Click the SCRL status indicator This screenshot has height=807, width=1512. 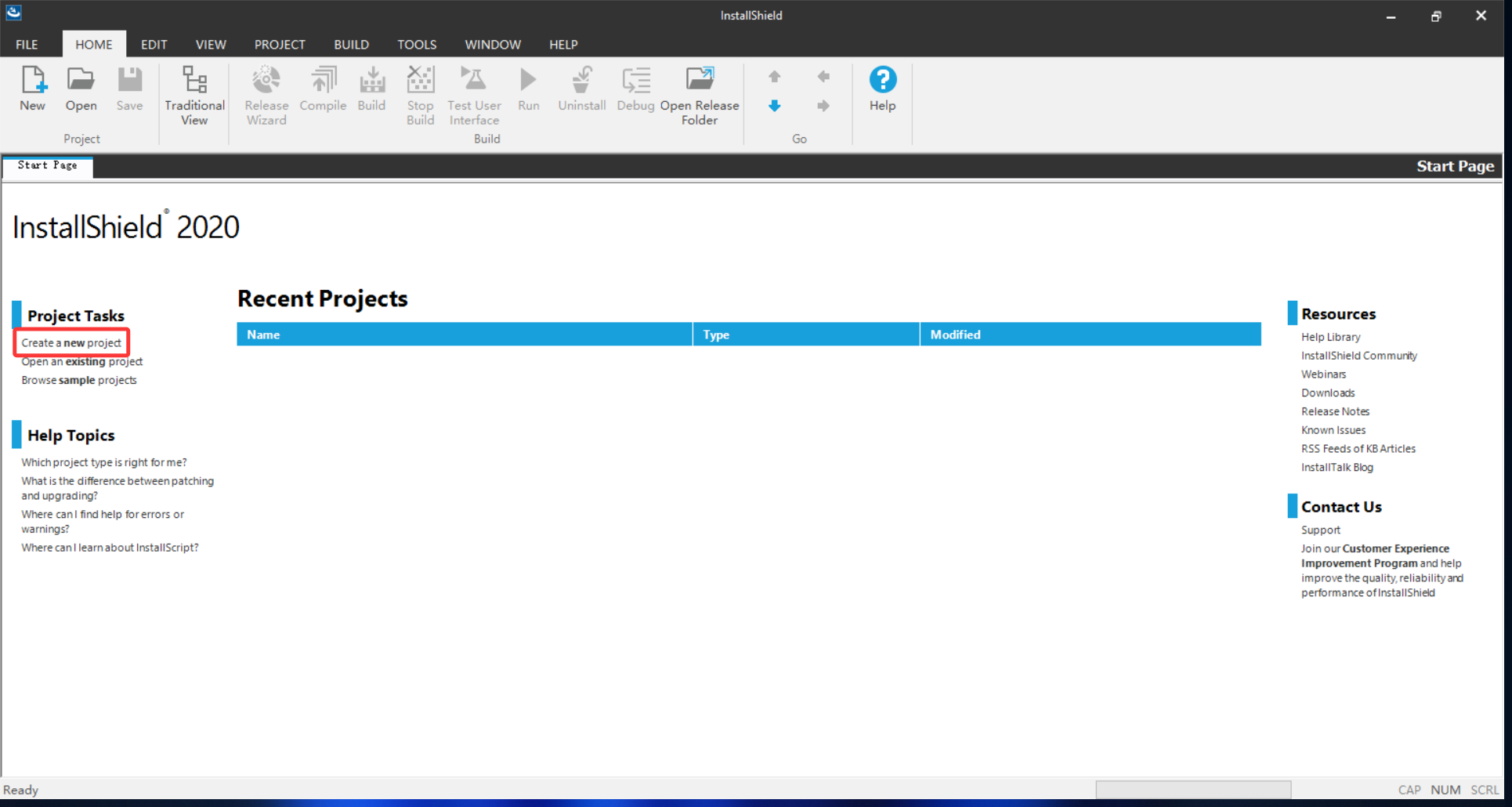pyautogui.click(x=1485, y=790)
